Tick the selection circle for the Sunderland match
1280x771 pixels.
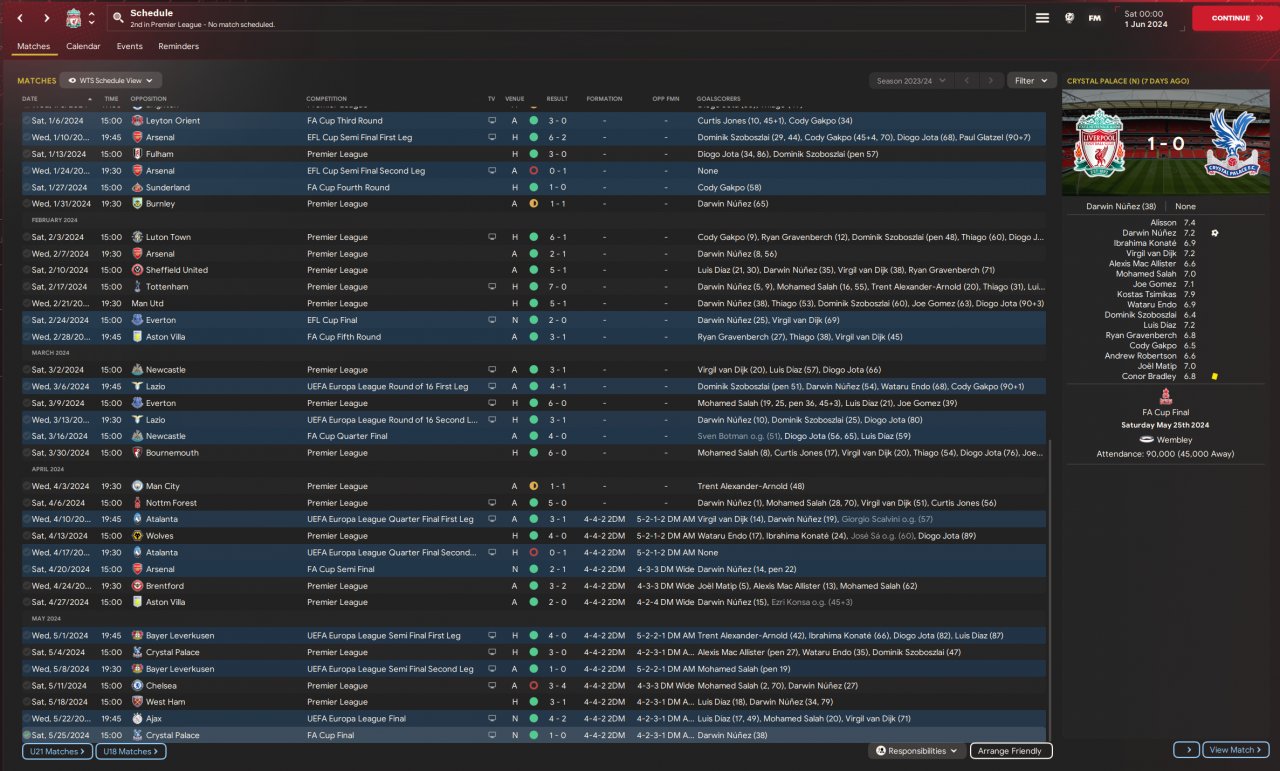coord(26,187)
